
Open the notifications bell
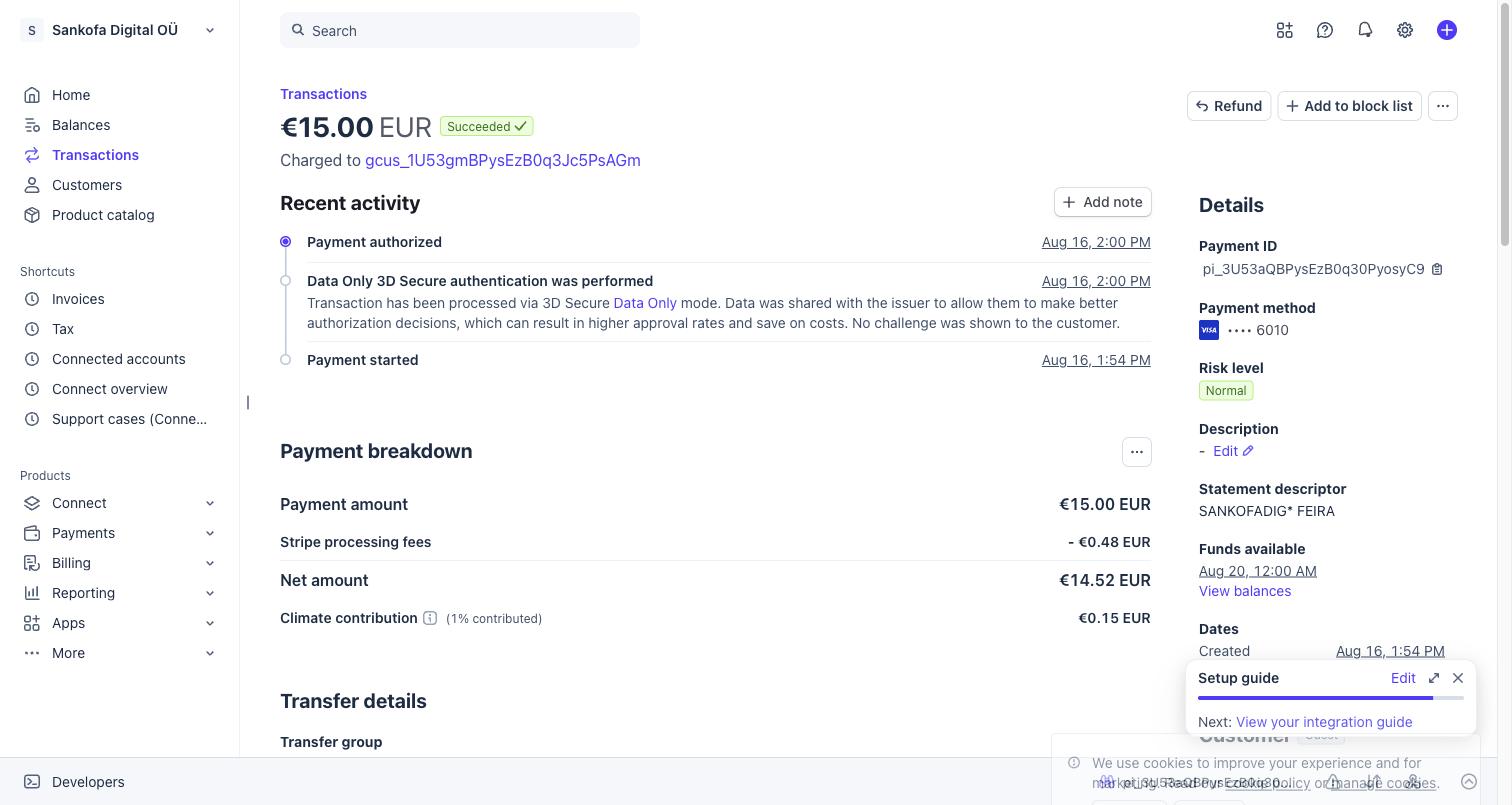pos(1365,30)
